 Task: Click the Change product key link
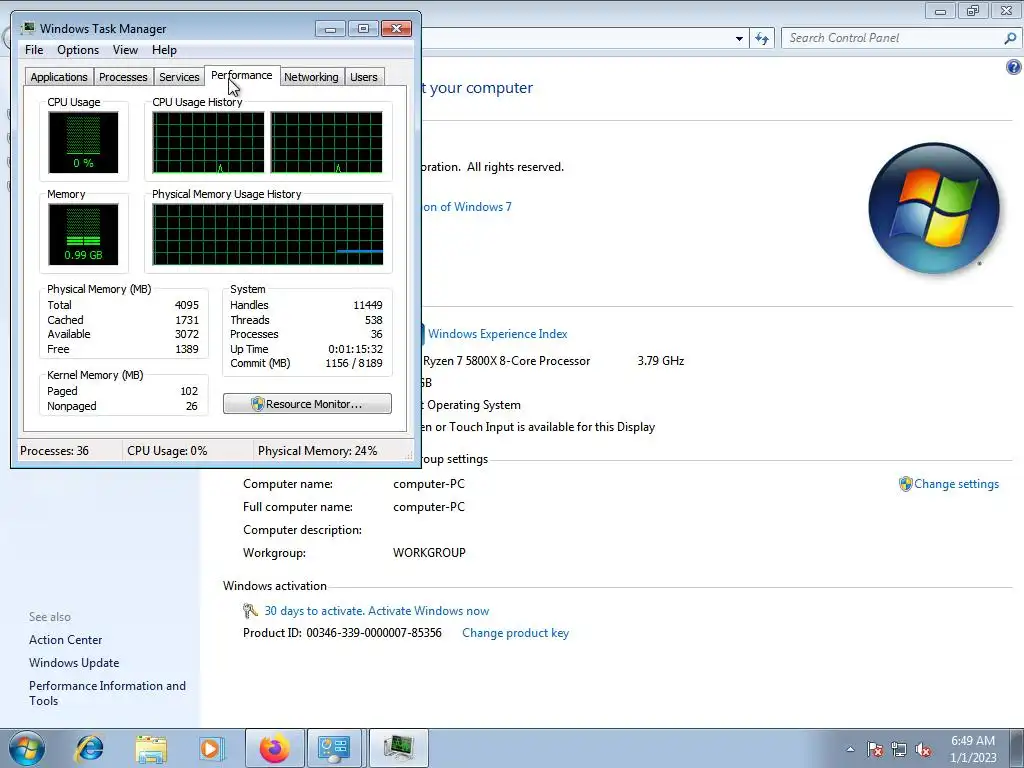(515, 633)
